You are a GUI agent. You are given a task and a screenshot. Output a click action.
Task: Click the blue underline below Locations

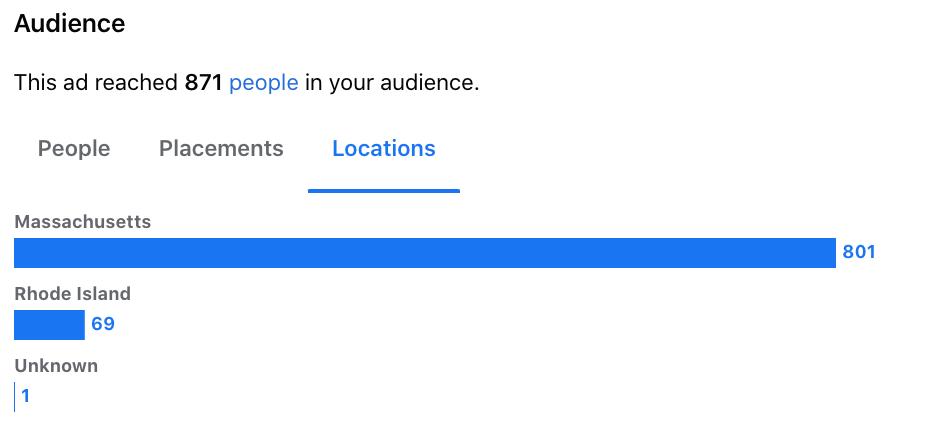tap(384, 190)
